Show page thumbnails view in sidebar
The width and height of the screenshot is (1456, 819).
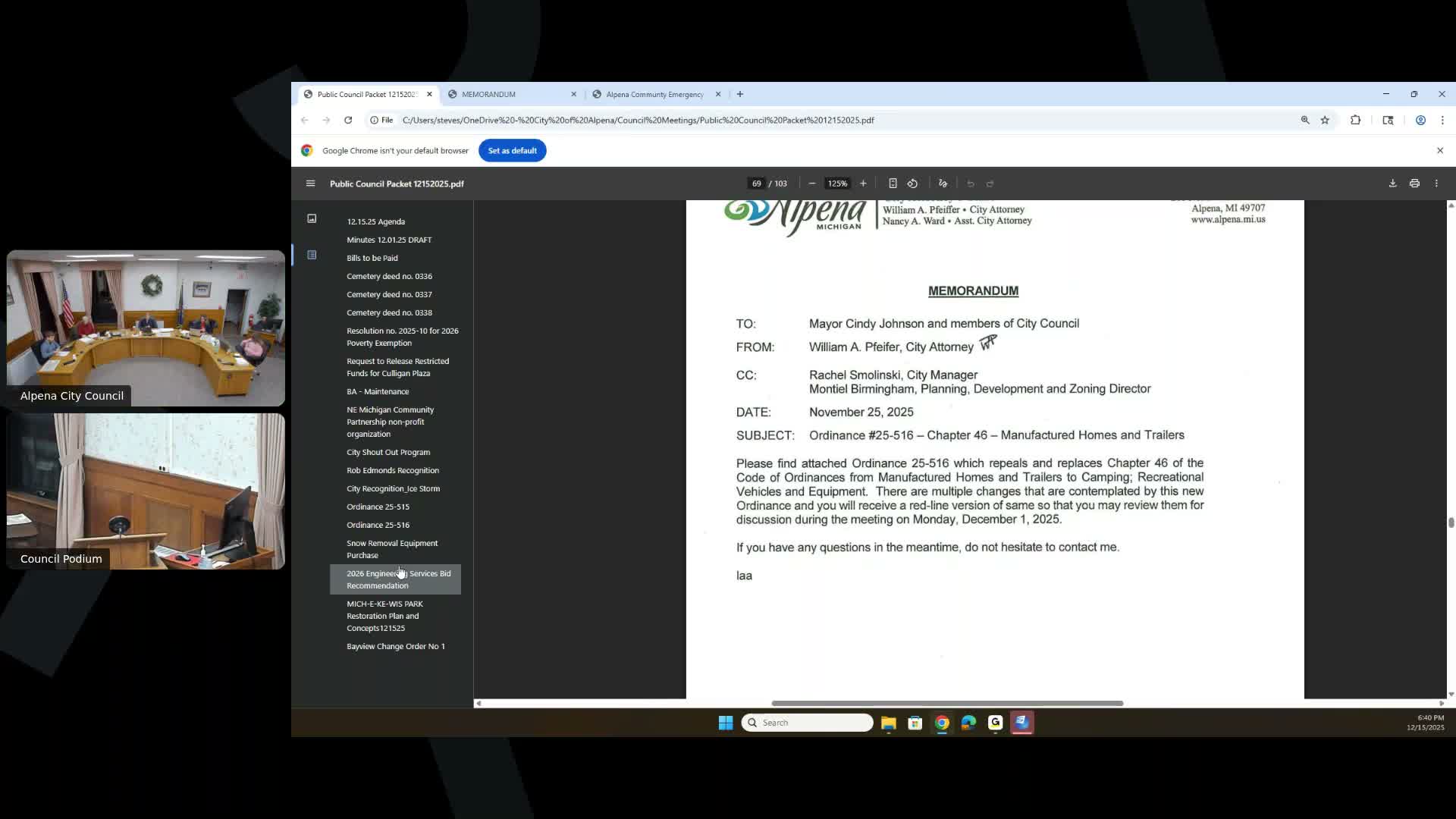coord(312,218)
